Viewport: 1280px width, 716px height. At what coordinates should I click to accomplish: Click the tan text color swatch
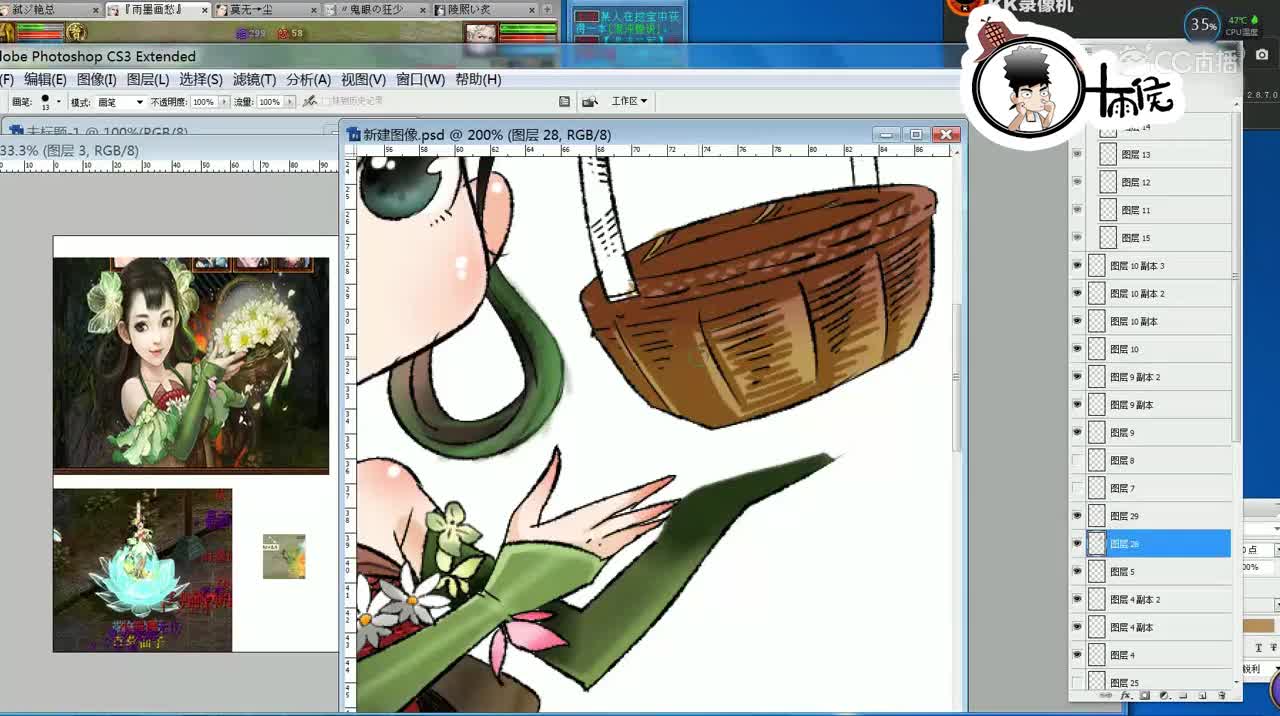coord(1260,627)
